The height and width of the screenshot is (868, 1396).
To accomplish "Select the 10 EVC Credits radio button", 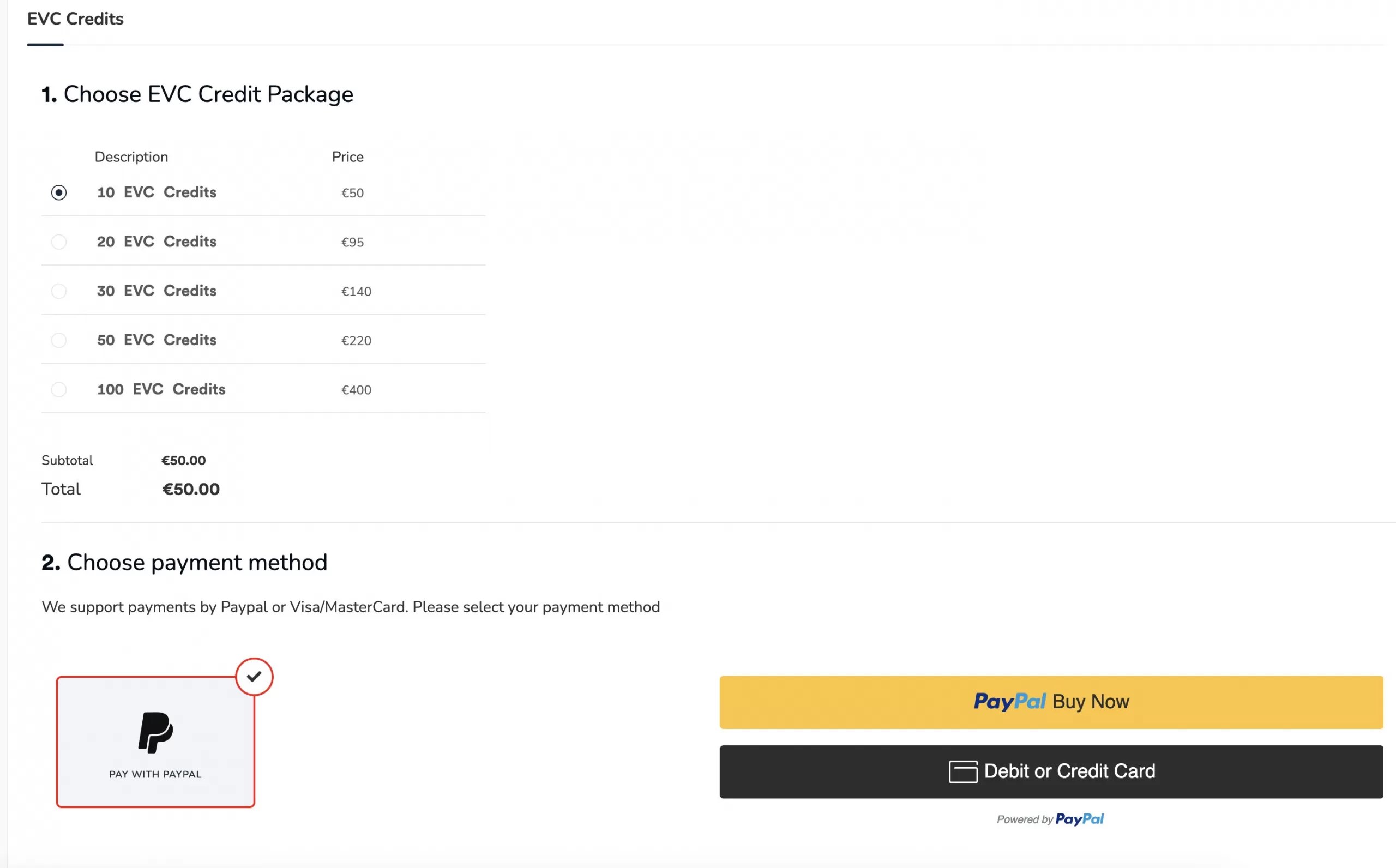I will coord(58,192).
